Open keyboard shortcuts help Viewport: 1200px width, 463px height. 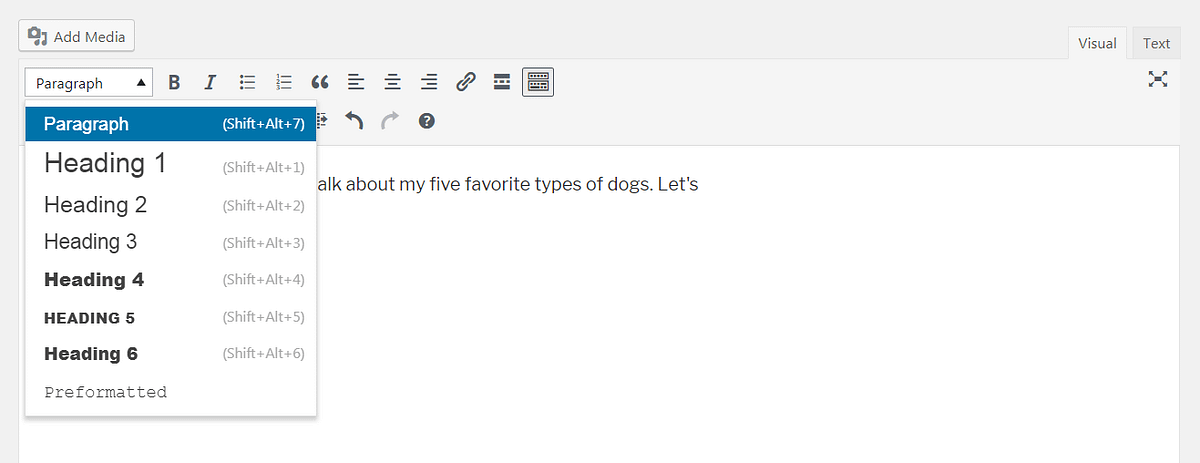tap(427, 121)
